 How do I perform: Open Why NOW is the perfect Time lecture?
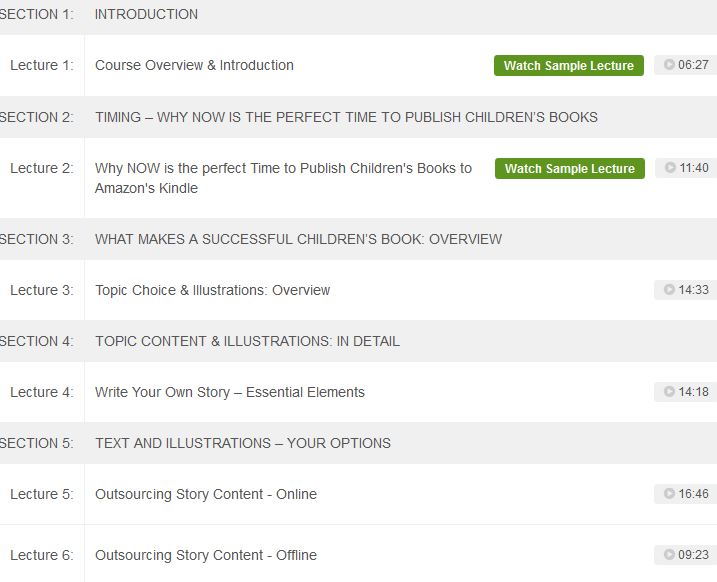coord(283,178)
